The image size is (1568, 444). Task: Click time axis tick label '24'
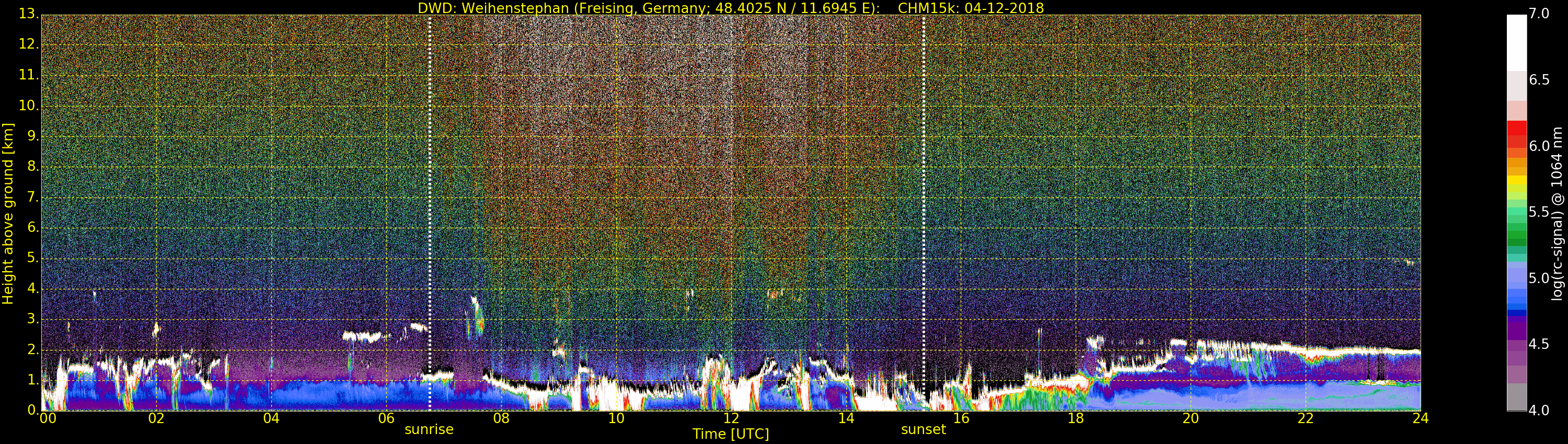click(1421, 418)
